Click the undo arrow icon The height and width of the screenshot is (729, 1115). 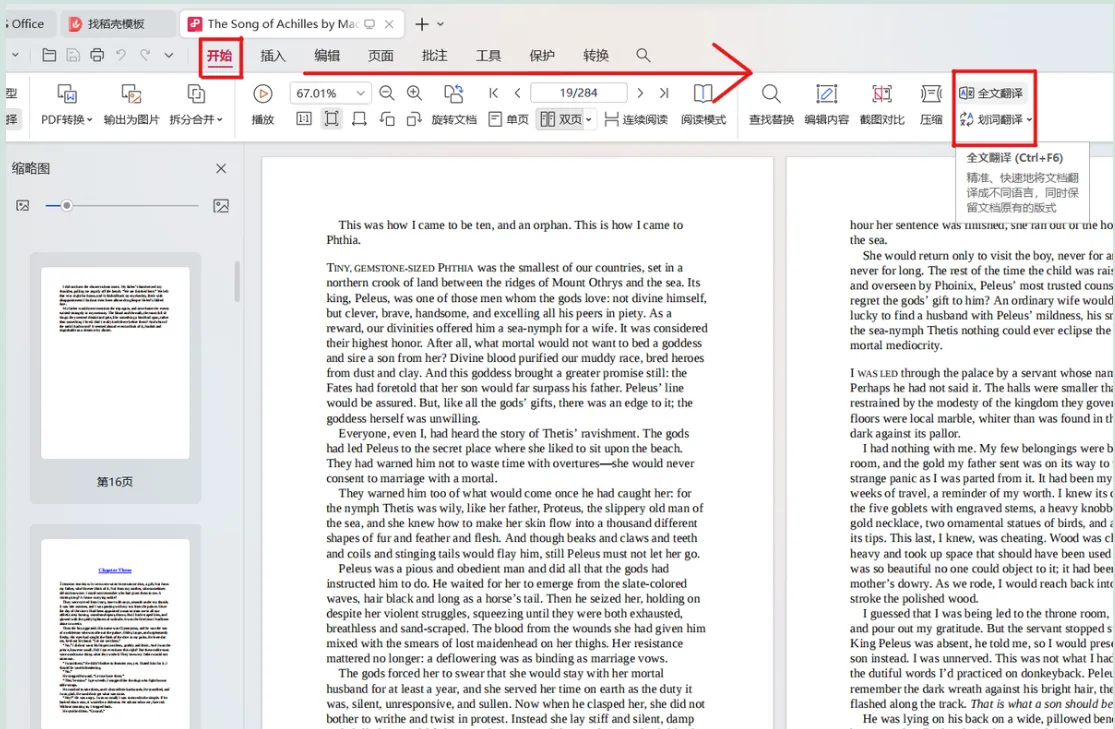(121, 55)
